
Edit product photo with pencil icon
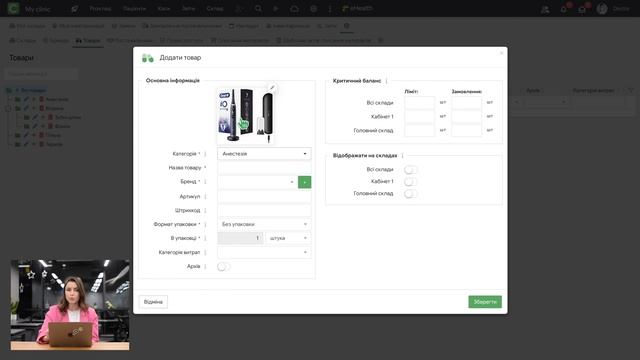[x=272, y=88]
